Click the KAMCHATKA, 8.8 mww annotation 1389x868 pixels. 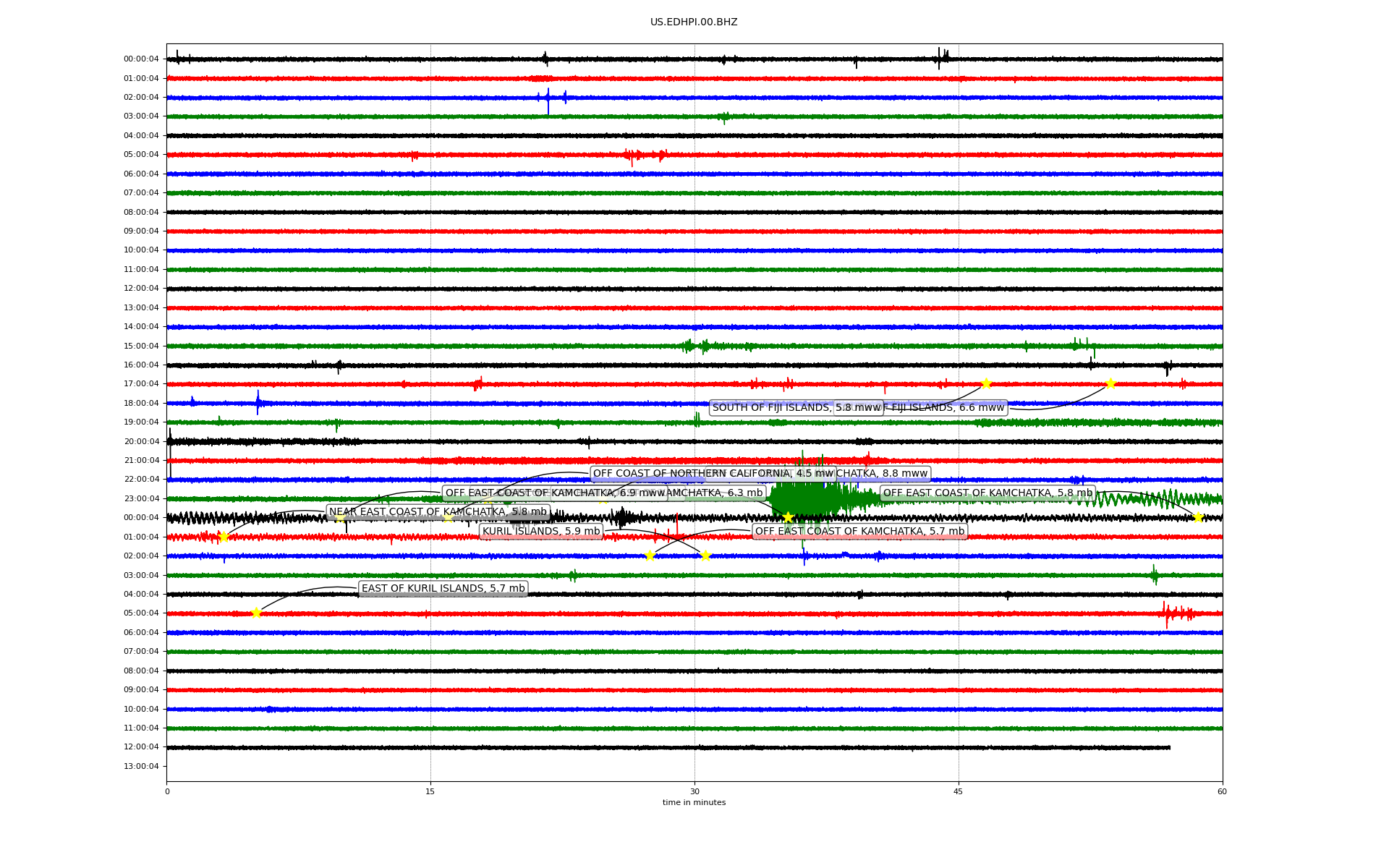tap(882, 474)
